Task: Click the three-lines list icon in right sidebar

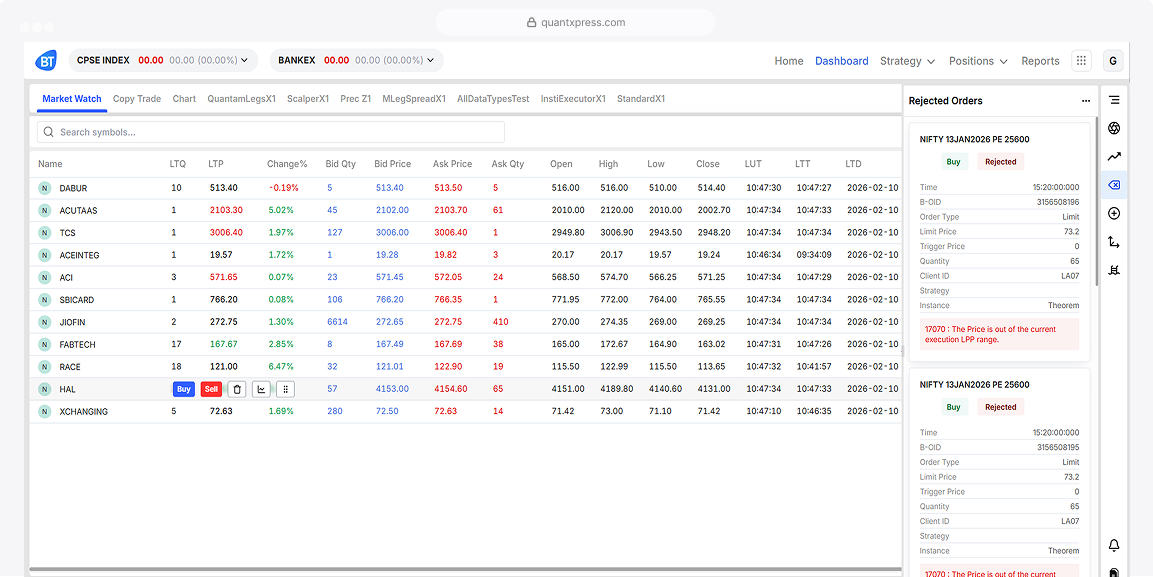Action: (1114, 99)
